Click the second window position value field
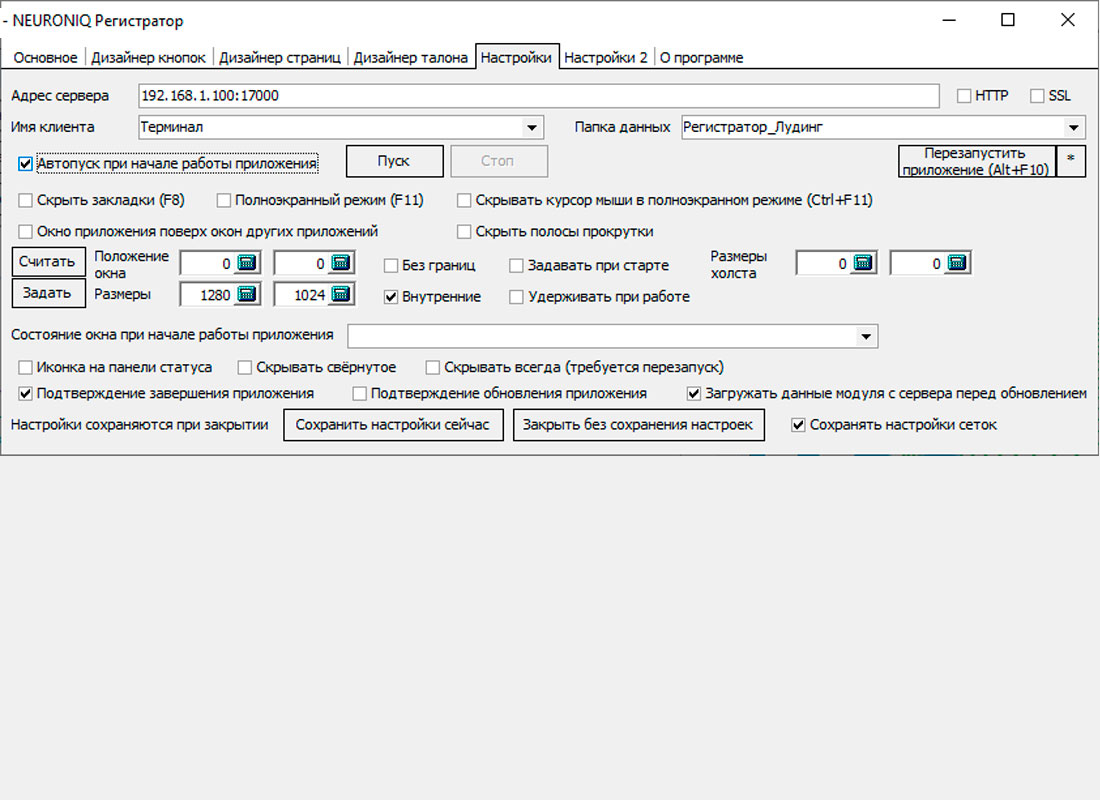The image size is (1100, 800). (x=302, y=263)
